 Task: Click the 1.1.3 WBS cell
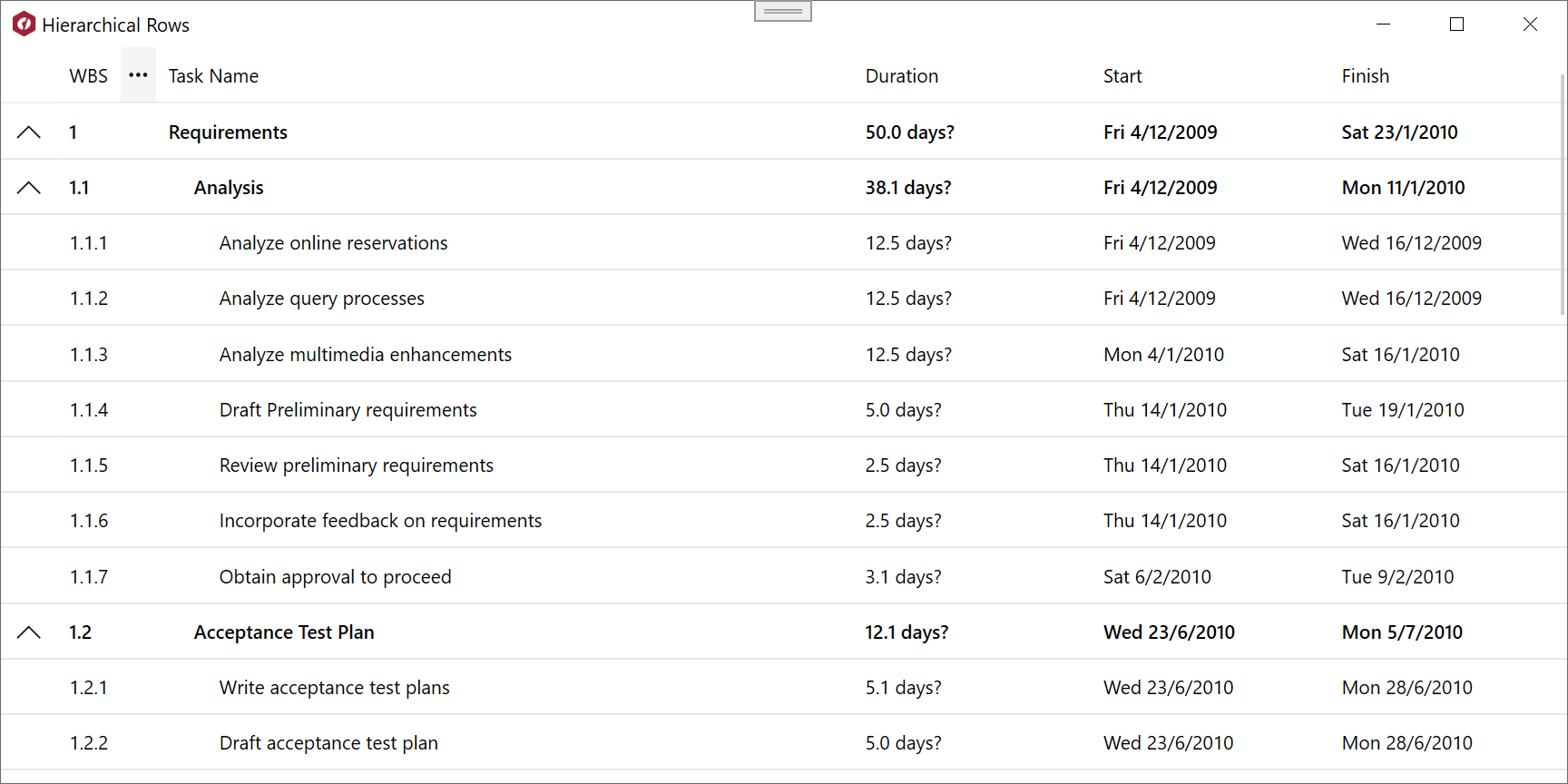(x=89, y=355)
